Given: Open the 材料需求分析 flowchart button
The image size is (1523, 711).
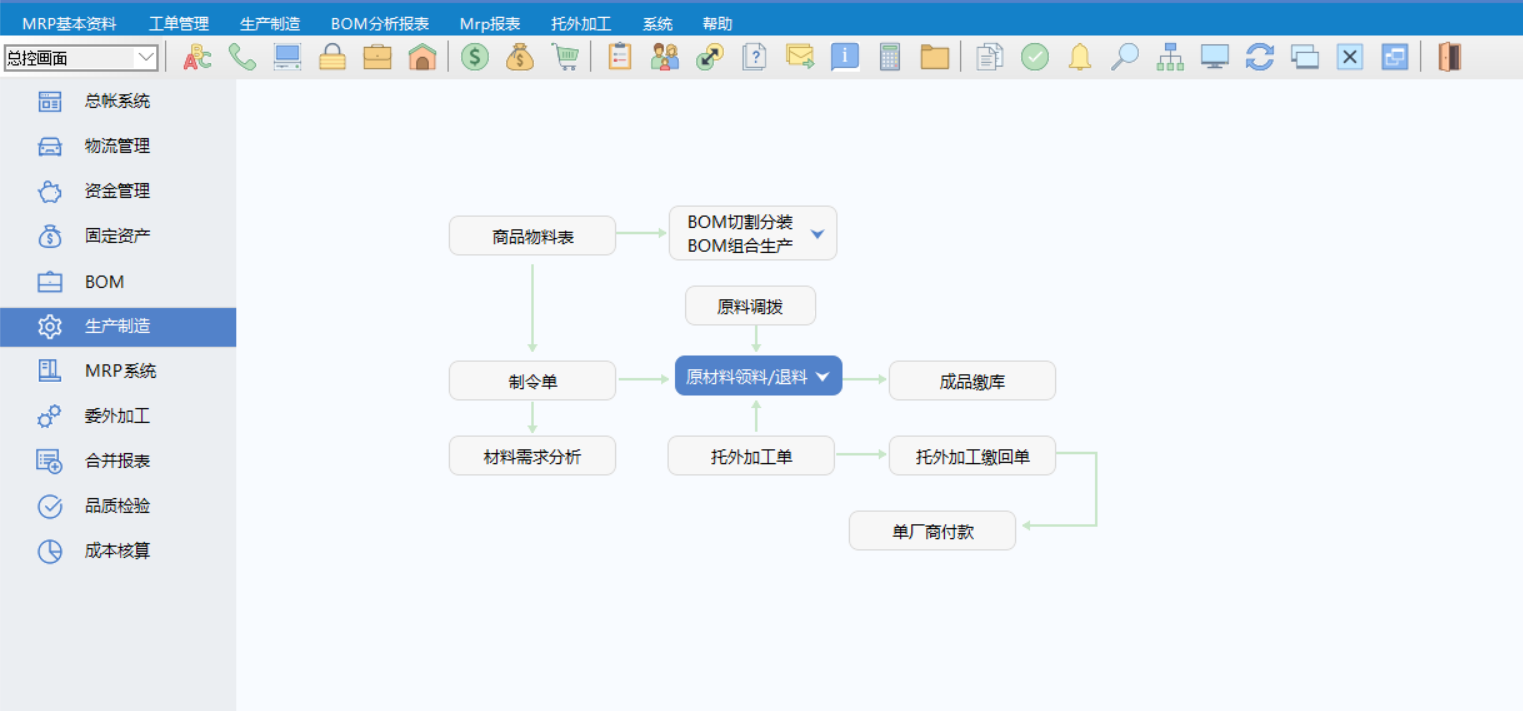Looking at the screenshot, I should (x=532, y=456).
